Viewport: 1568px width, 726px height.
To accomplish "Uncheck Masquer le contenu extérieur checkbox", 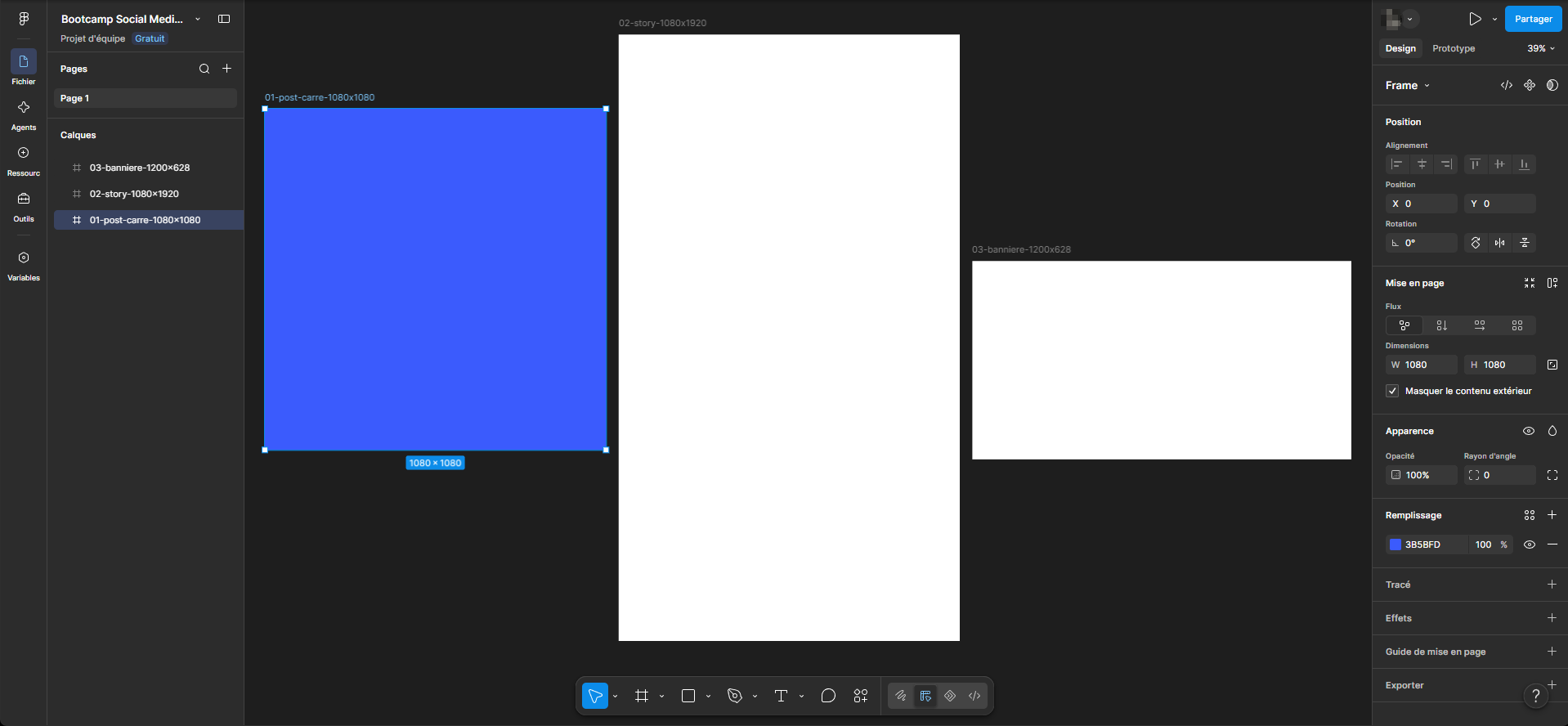I will coord(1392,391).
